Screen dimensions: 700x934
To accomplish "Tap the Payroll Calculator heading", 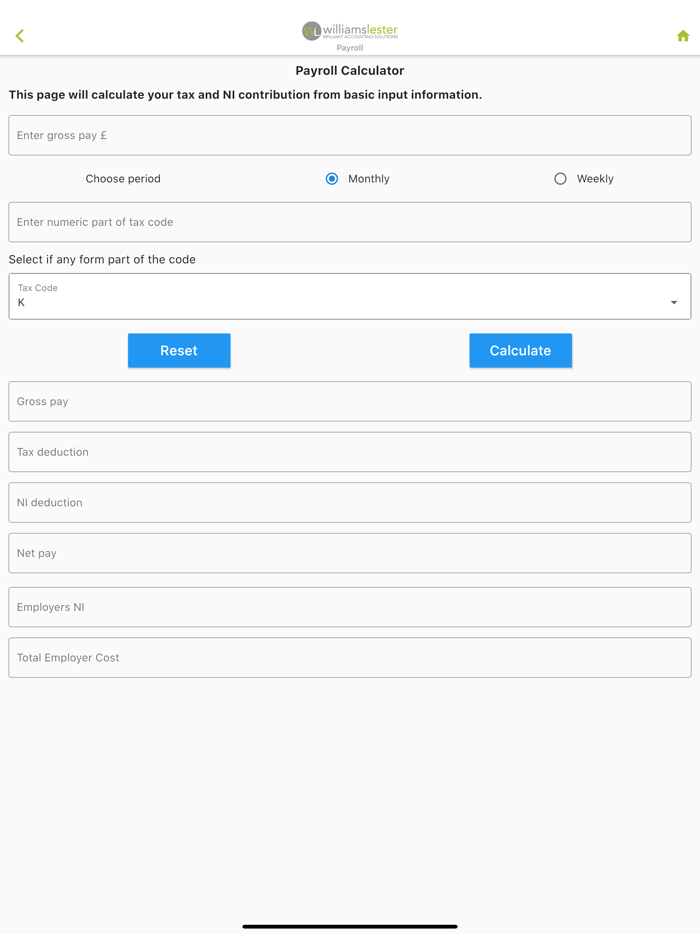I will coord(350,71).
